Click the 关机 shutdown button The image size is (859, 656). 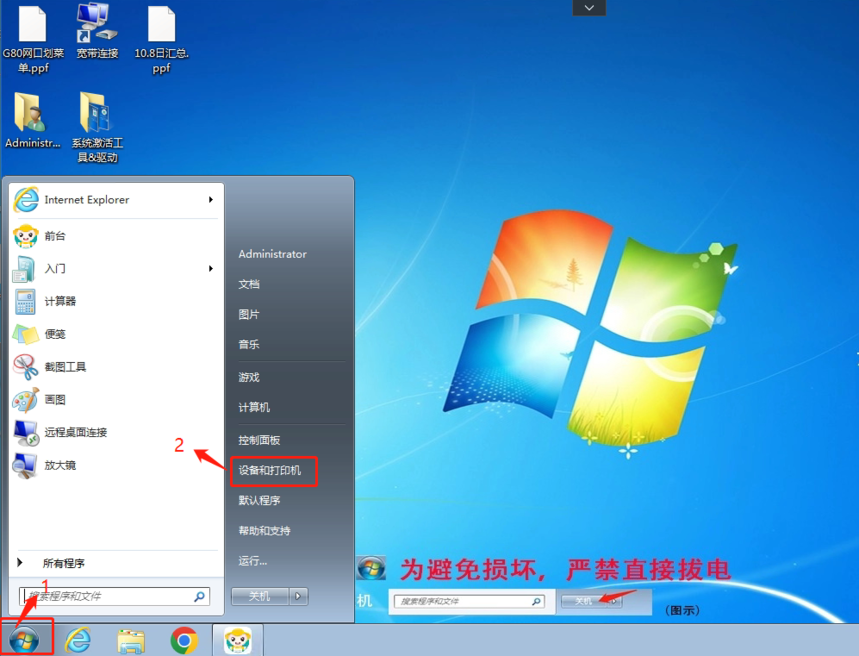click(x=260, y=596)
